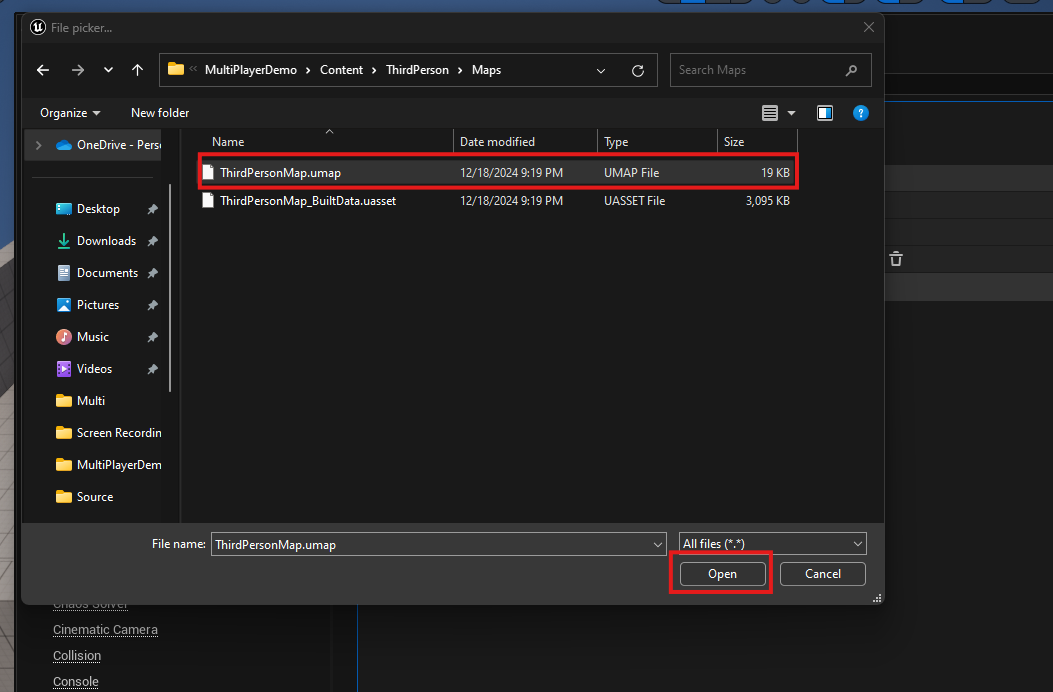Refresh the Maps folder listing
Viewport: 1053px width, 692px height.
coord(638,71)
